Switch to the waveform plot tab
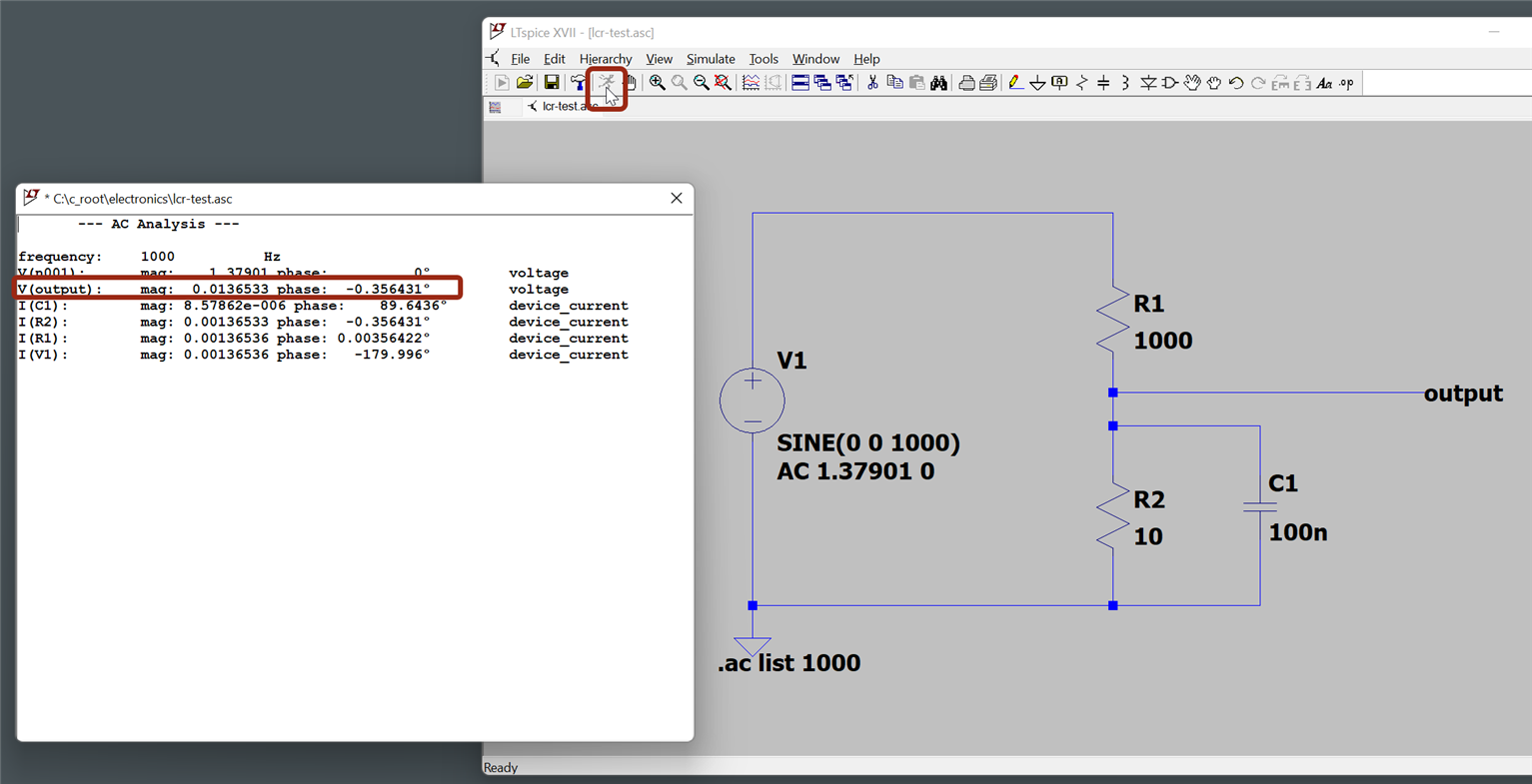This screenshot has height=784, width=1532. pyautogui.click(x=495, y=107)
